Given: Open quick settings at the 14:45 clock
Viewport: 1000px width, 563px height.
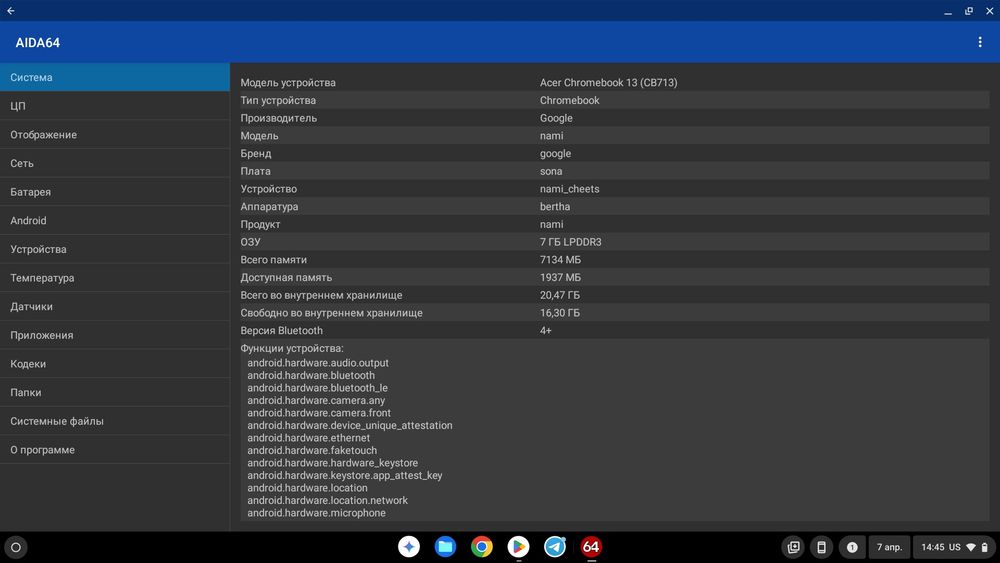Looking at the screenshot, I should pos(954,547).
